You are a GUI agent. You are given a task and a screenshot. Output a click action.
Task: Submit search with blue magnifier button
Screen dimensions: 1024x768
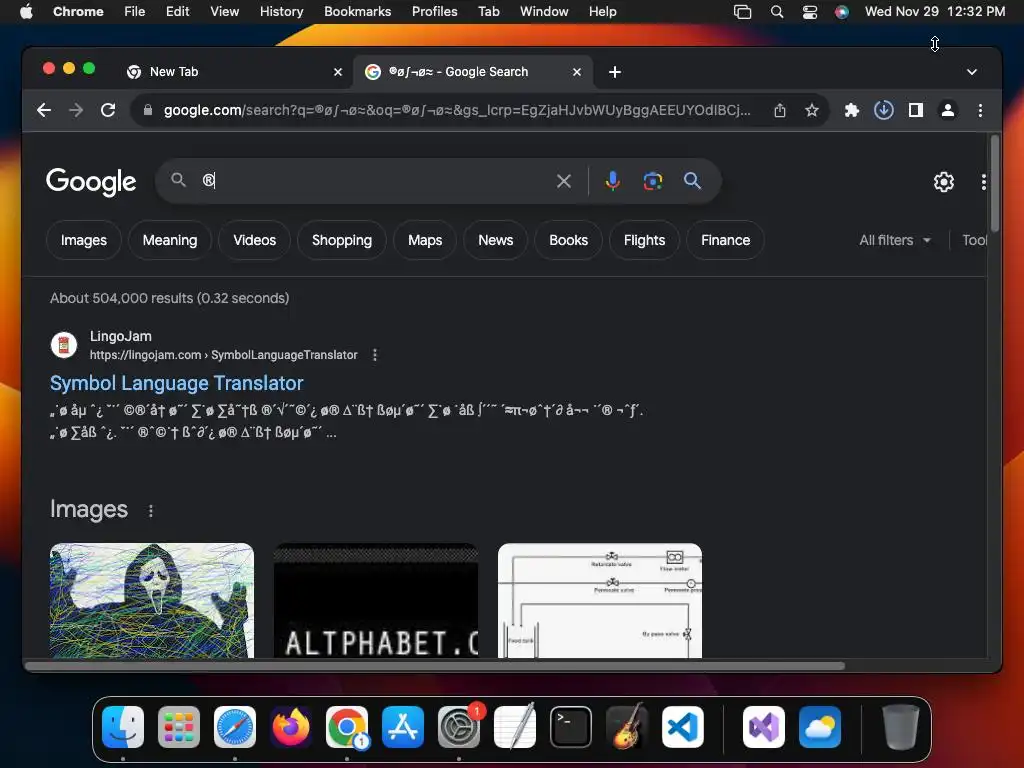(x=692, y=181)
